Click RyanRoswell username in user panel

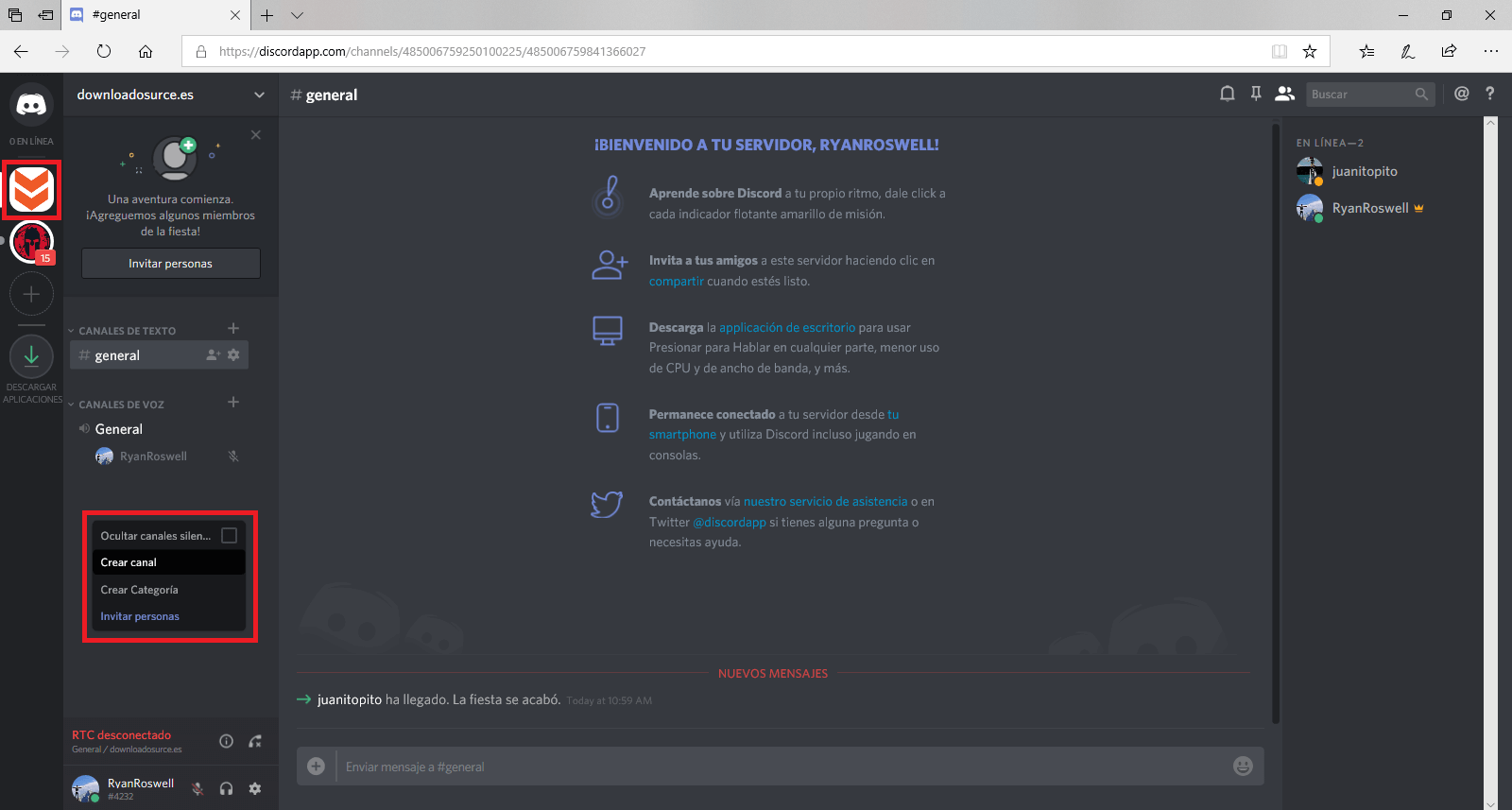point(141,784)
